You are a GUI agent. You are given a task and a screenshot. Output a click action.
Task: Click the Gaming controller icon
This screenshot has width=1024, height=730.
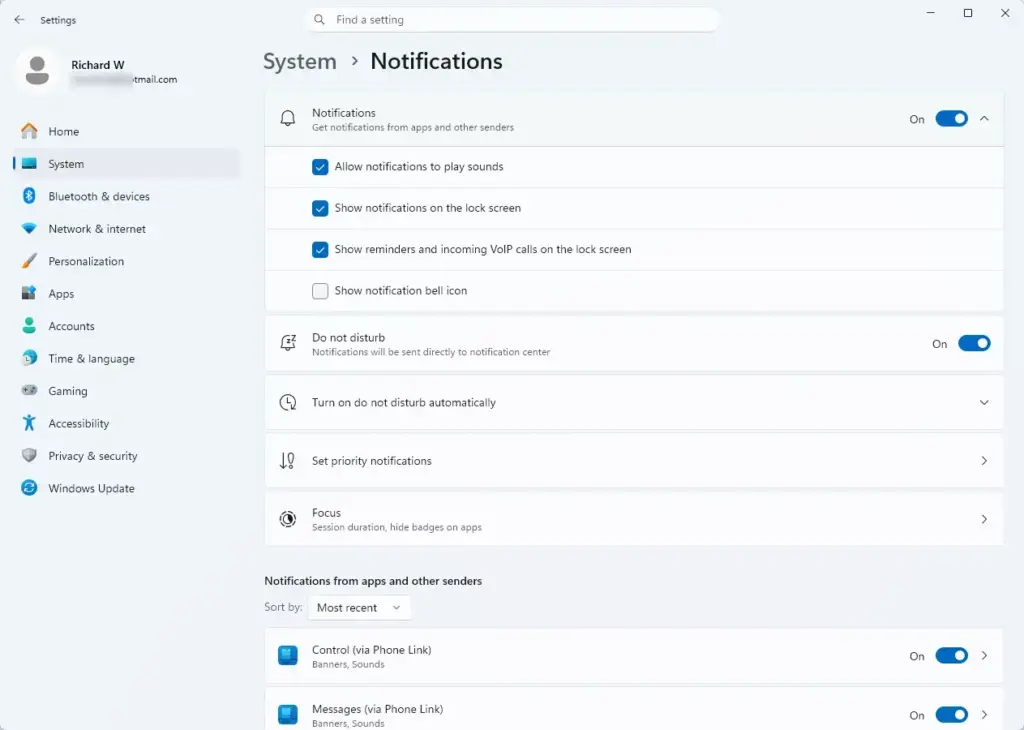[x=29, y=390]
